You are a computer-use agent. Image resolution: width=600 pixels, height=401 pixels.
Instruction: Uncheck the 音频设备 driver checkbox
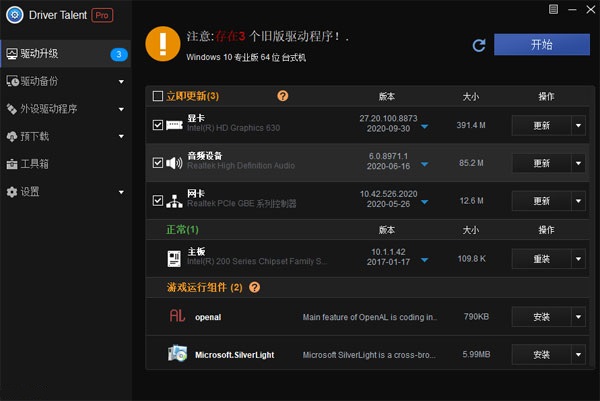(x=158, y=163)
